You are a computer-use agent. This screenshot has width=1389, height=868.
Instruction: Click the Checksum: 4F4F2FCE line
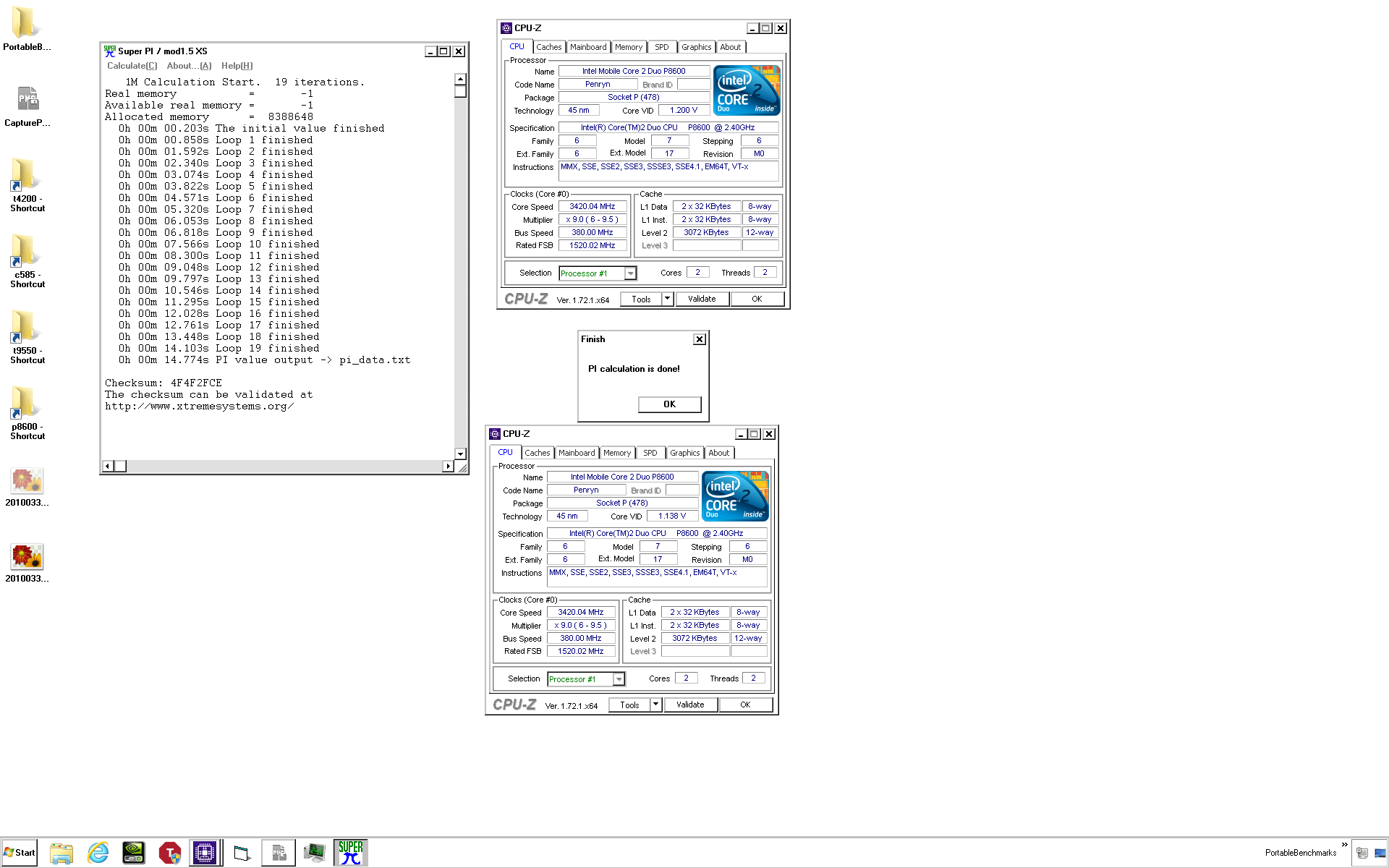click(163, 383)
